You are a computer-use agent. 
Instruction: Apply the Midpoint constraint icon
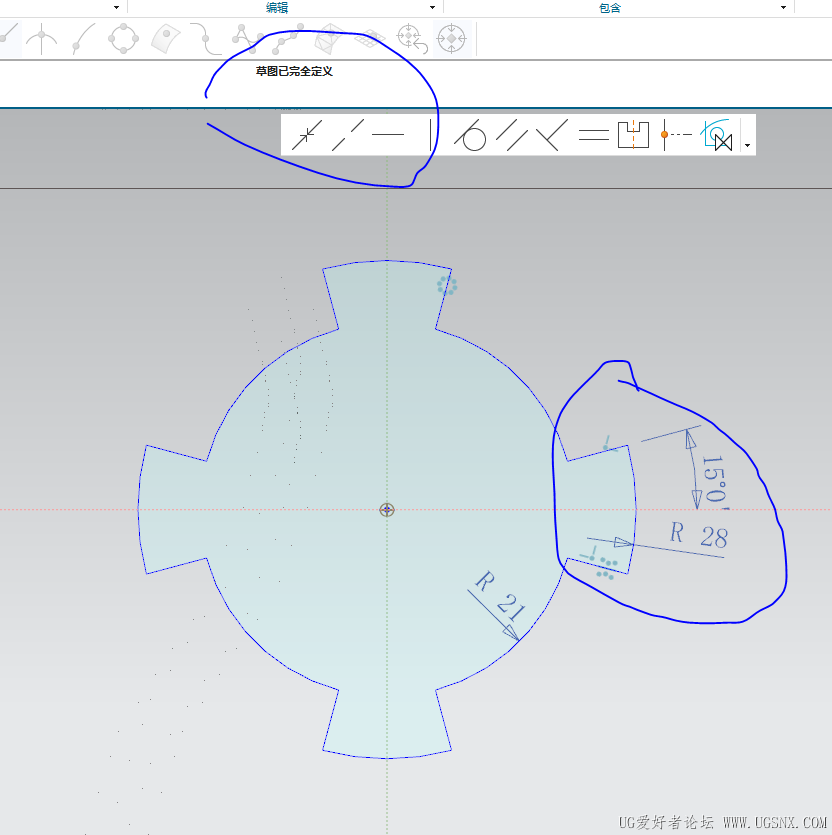(x=675, y=134)
